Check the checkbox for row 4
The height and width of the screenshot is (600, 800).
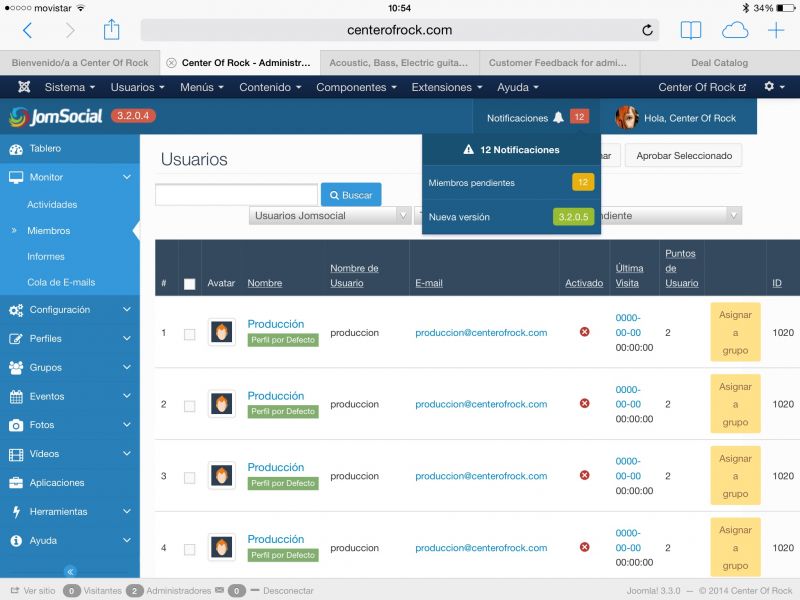pyautogui.click(x=189, y=549)
